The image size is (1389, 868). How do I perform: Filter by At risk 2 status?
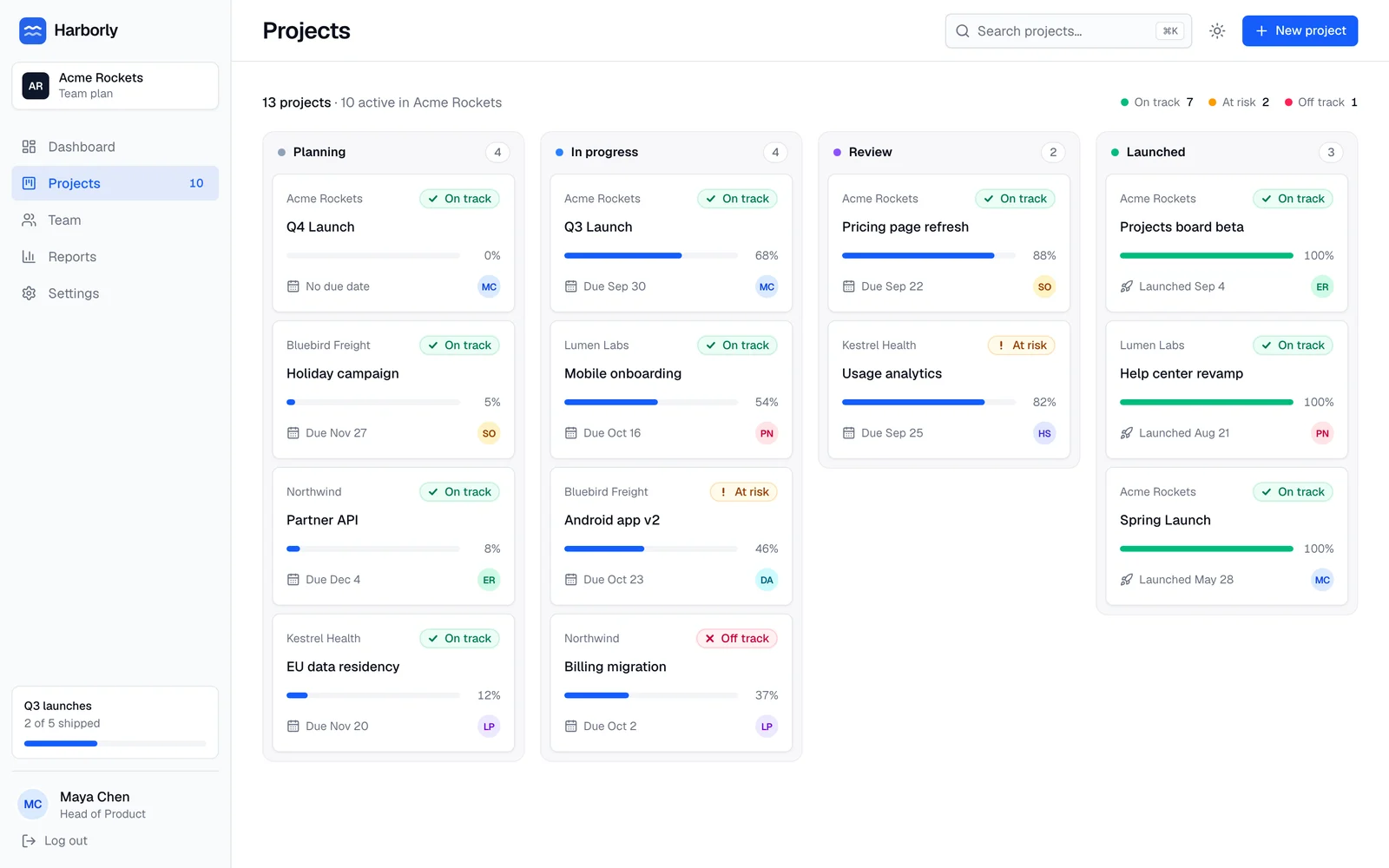point(1239,102)
